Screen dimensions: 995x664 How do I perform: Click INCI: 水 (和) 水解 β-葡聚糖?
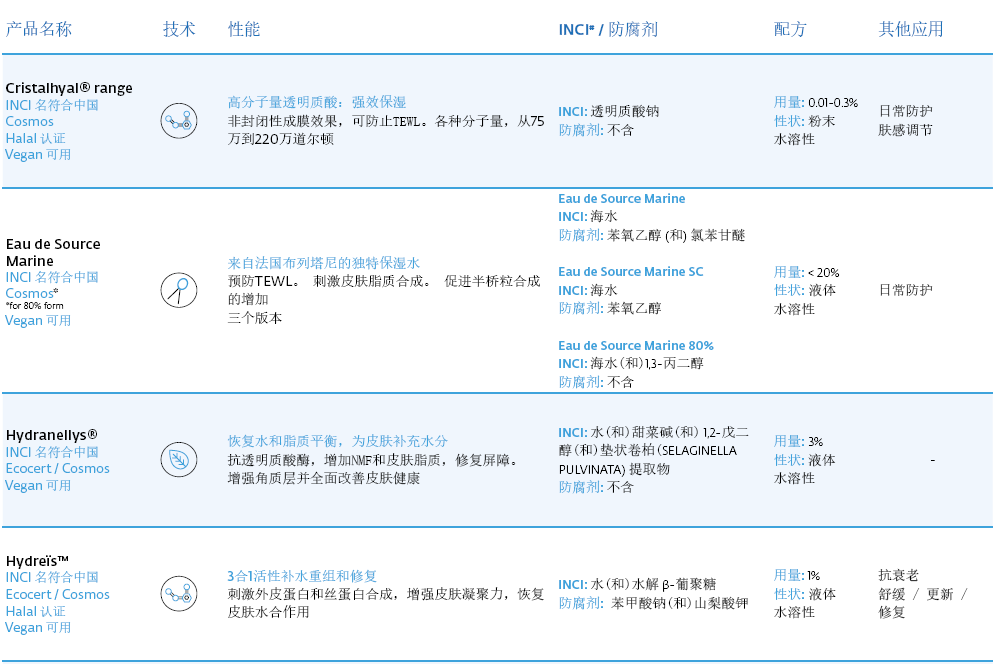637,584
